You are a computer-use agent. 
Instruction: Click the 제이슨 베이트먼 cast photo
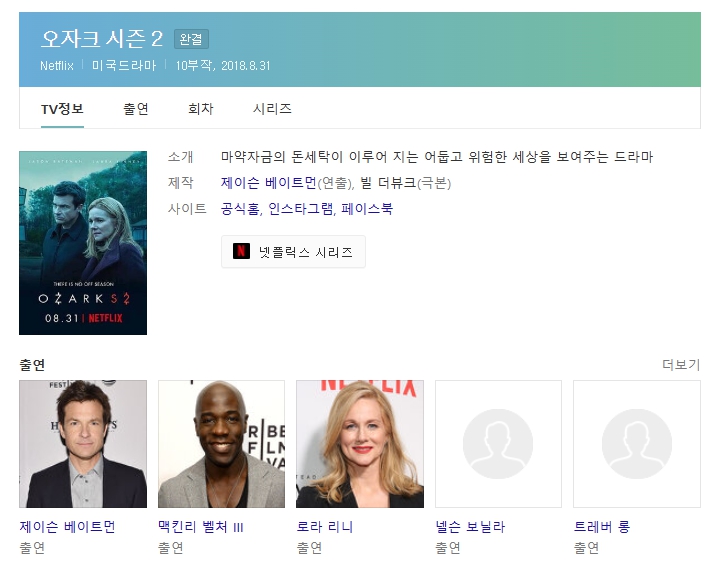(x=83, y=444)
